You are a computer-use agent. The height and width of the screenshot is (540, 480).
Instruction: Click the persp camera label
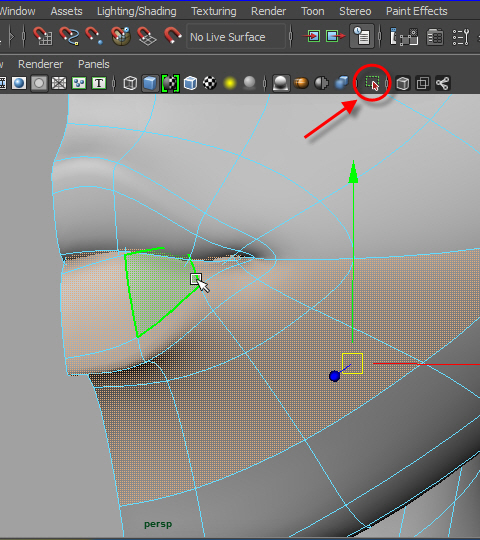tap(158, 525)
